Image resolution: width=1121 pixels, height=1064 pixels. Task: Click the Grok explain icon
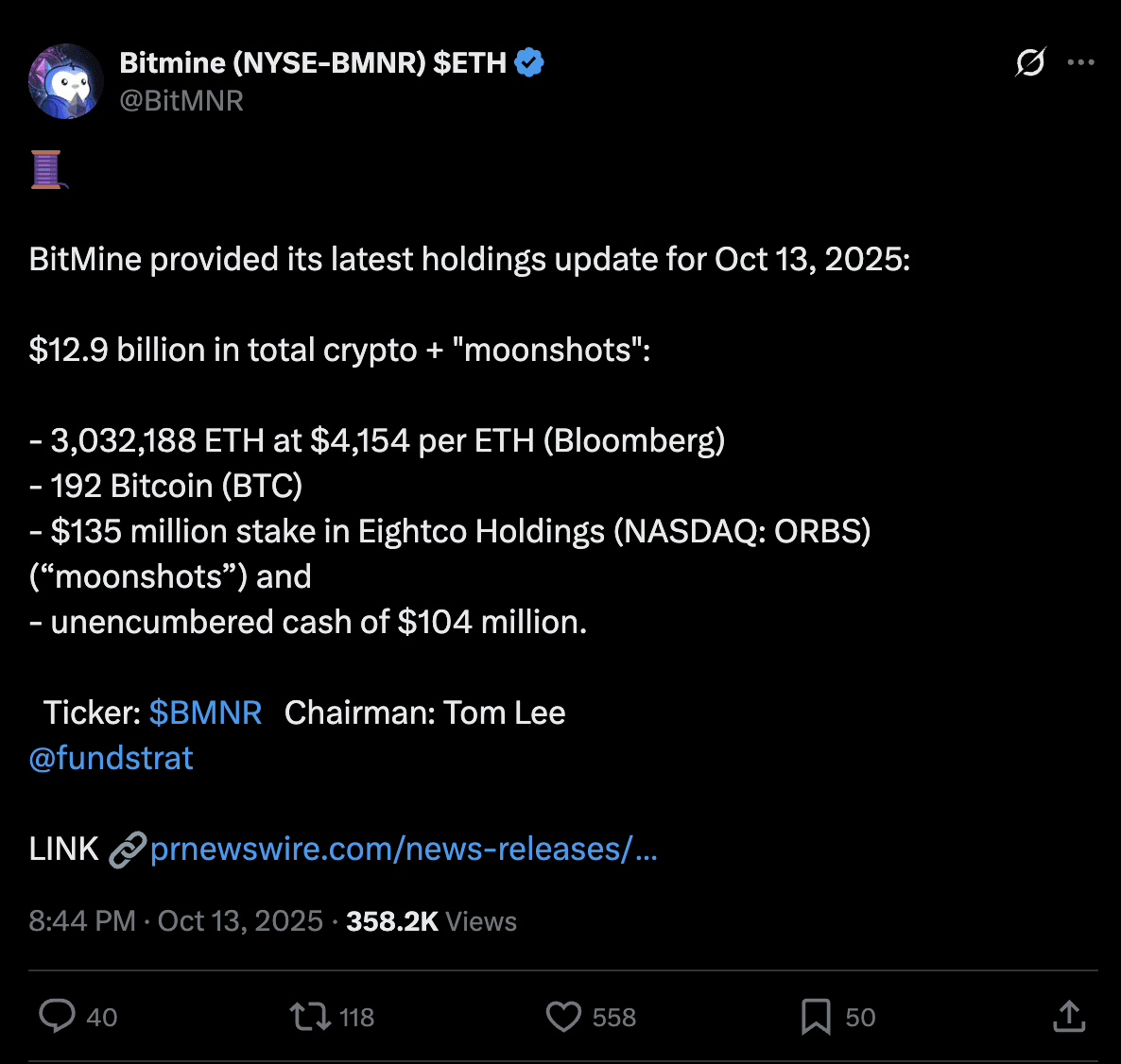coord(1030,62)
